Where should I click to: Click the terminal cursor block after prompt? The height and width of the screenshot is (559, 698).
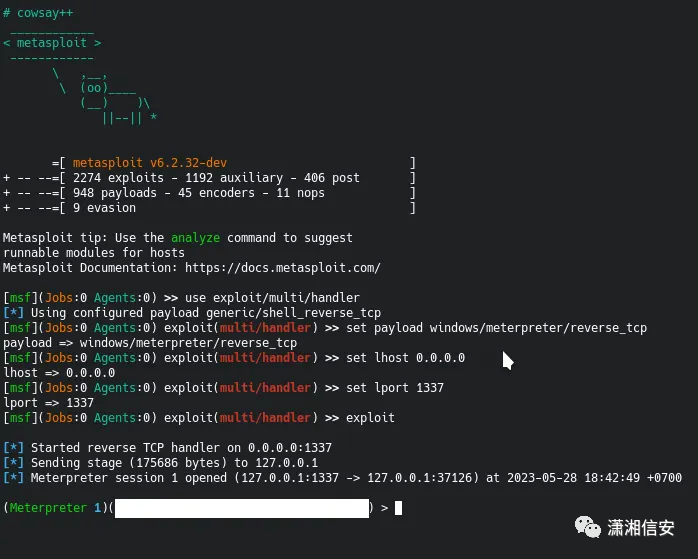(398, 508)
